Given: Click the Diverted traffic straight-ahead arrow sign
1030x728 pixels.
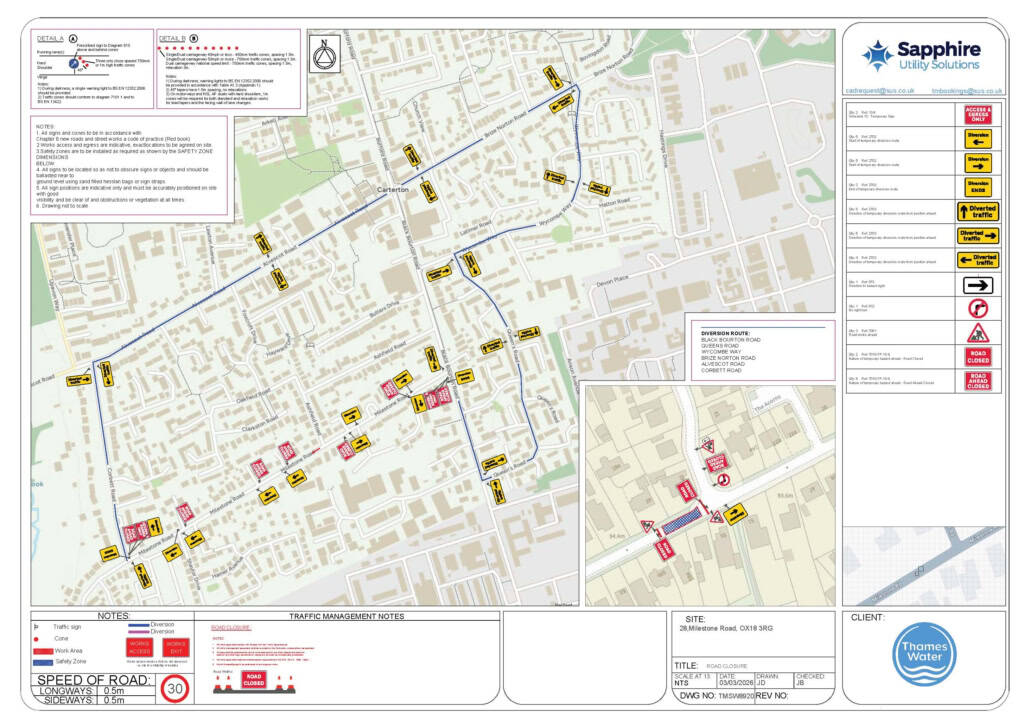Looking at the screenshot, I should (x=977, y=211).
